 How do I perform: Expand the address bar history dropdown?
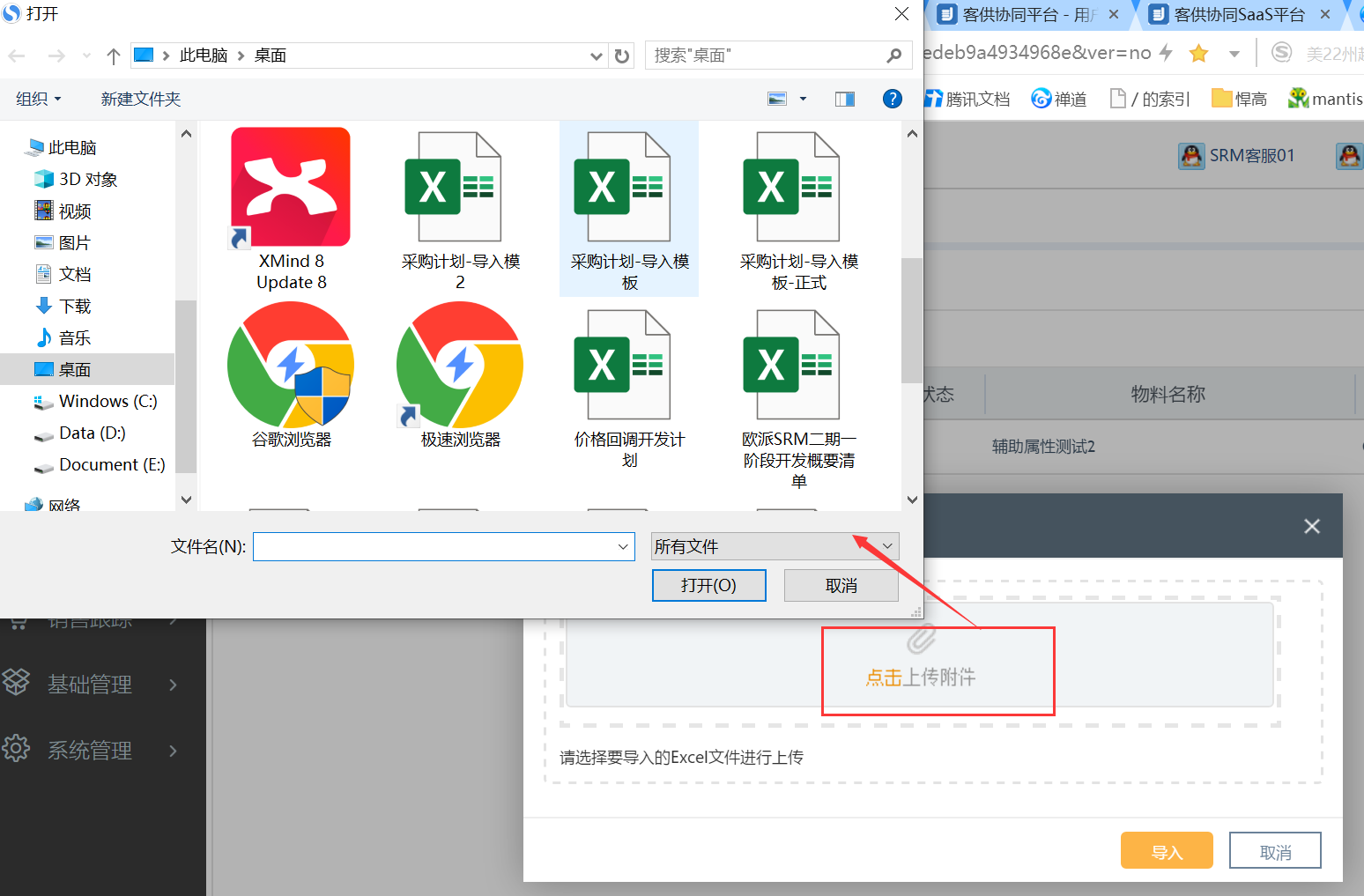tap(597, 56)
